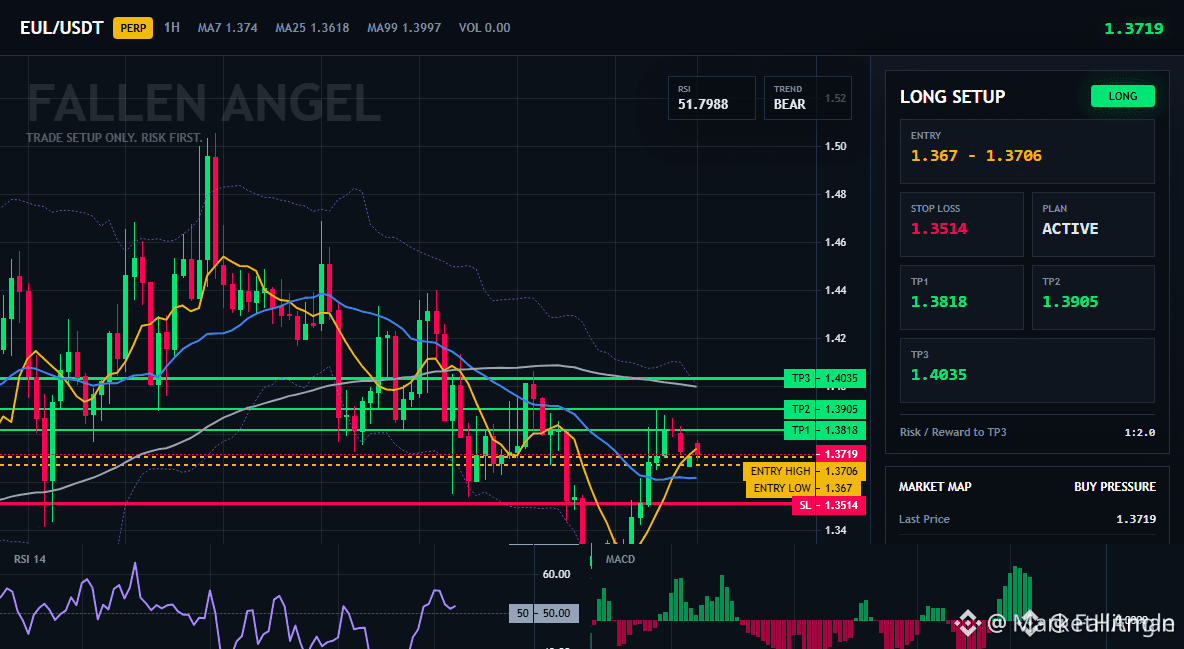The image size is (1184, 649).
Task: Click the red SL 1.3514 chart tag
Action: tap(829, 505)
